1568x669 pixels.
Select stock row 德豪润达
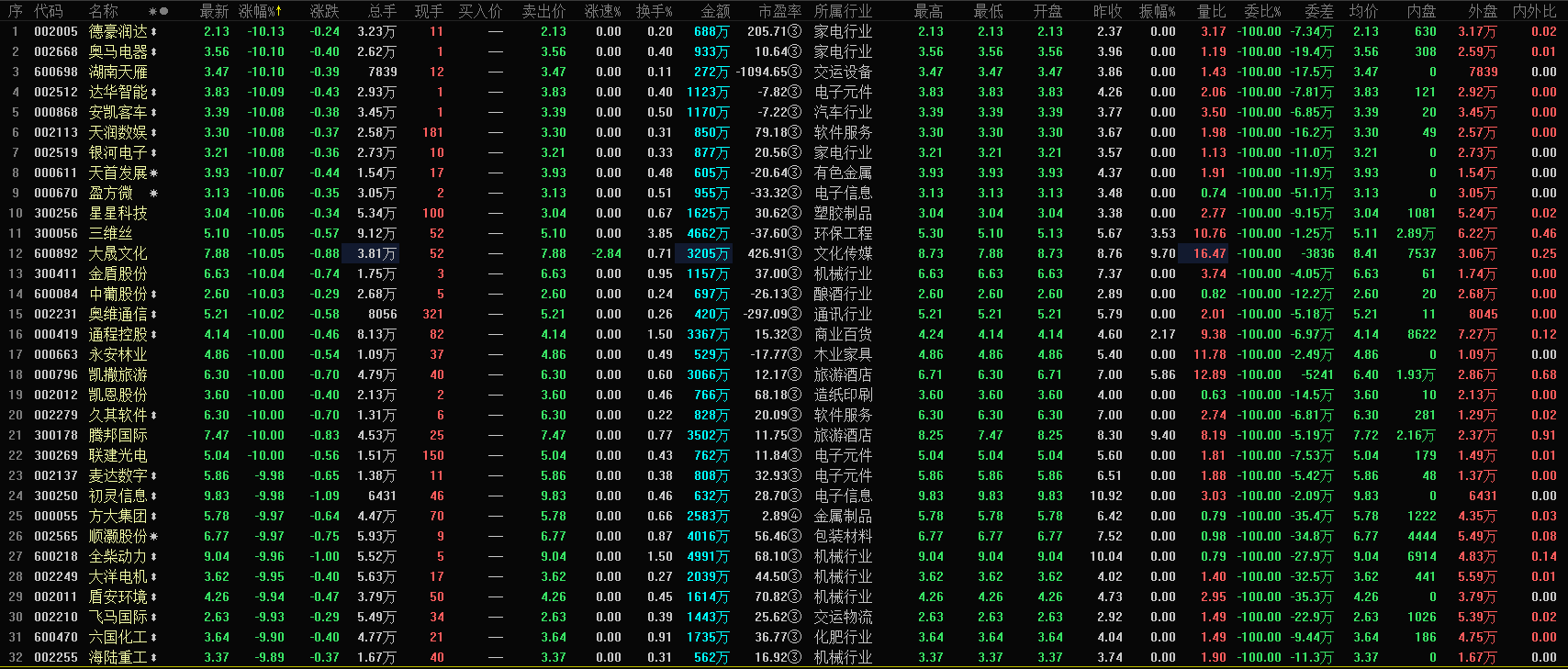(784, 31)
